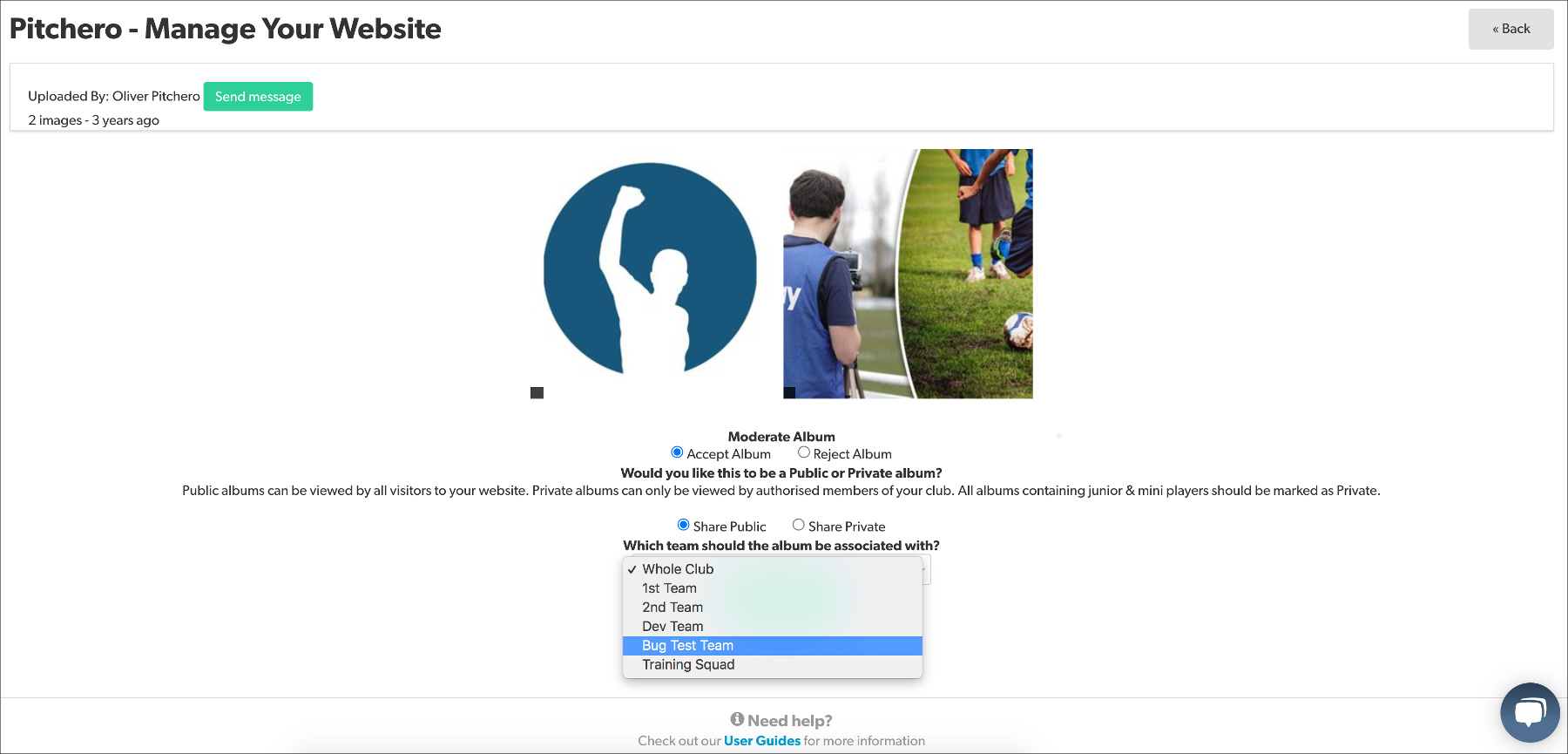This screenshot has height=754, width=1568.
Task: Click the small square marker on the football photo
Action: (x=789, y=393)
